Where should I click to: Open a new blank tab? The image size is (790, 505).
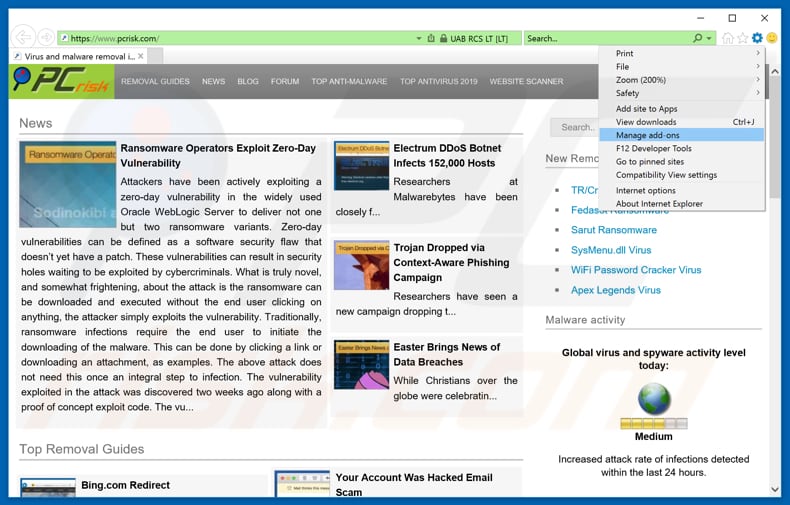(155, 56)
